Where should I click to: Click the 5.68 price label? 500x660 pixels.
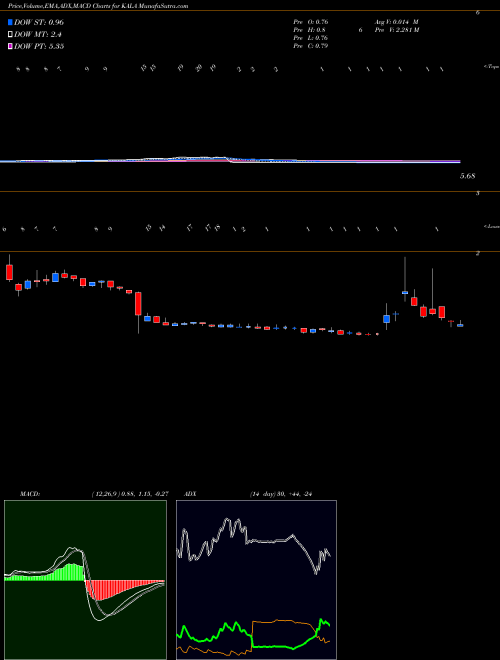468,176
